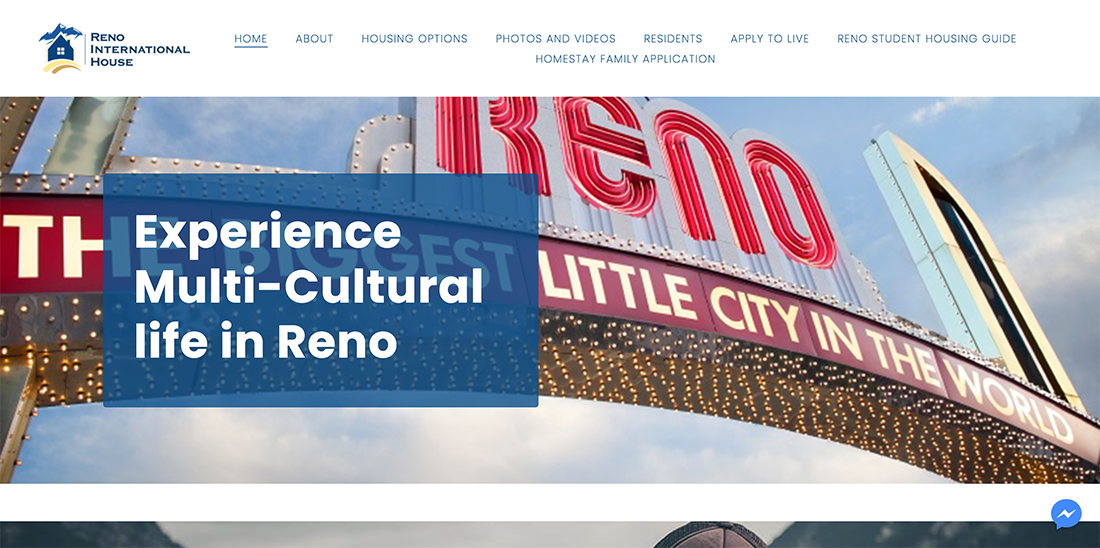Open Reno Student Housing Guide
Viewport: 1100px width, 548px height.
[x=927, y=39]
